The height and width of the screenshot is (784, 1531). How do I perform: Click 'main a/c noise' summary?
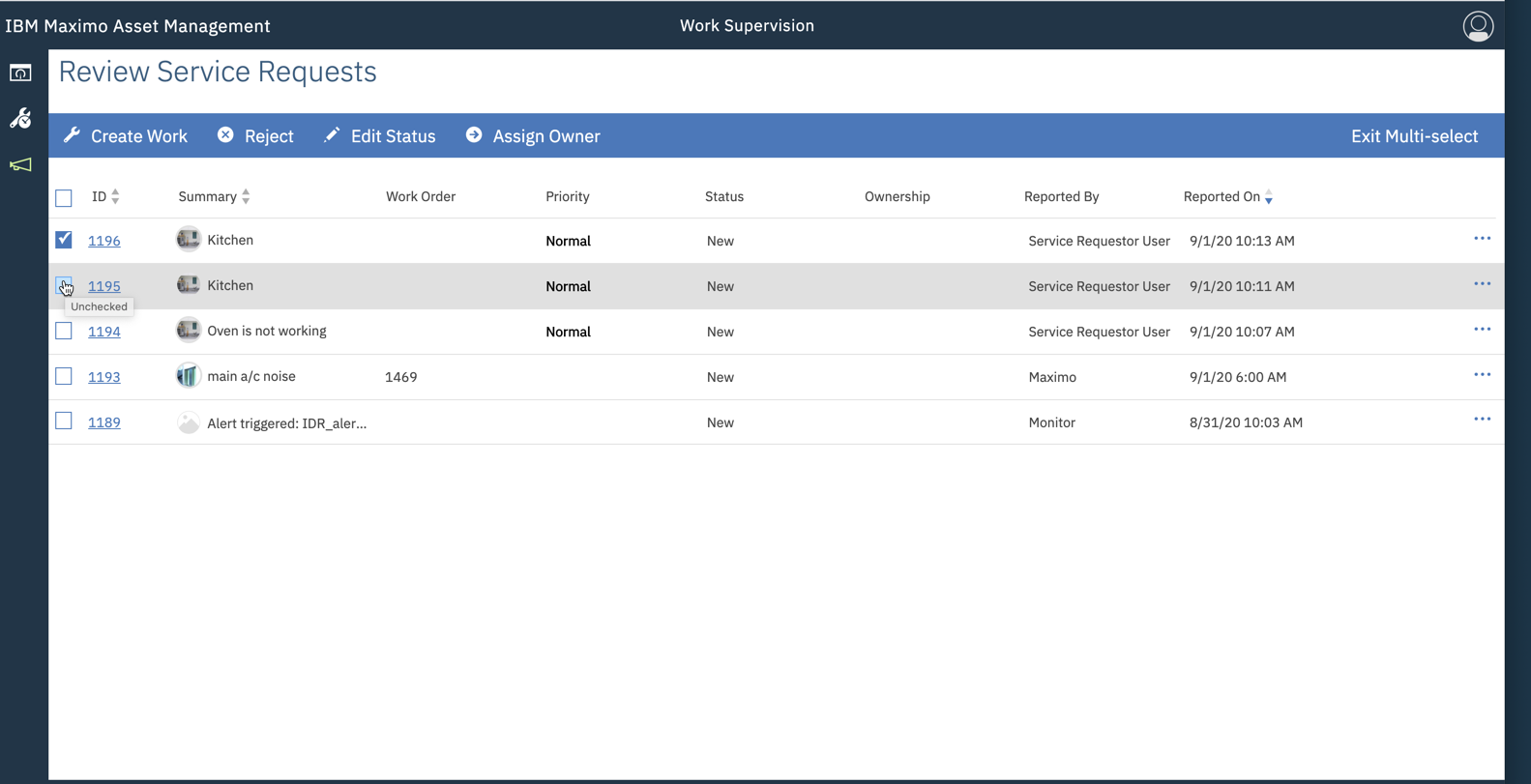click(251, 376)
